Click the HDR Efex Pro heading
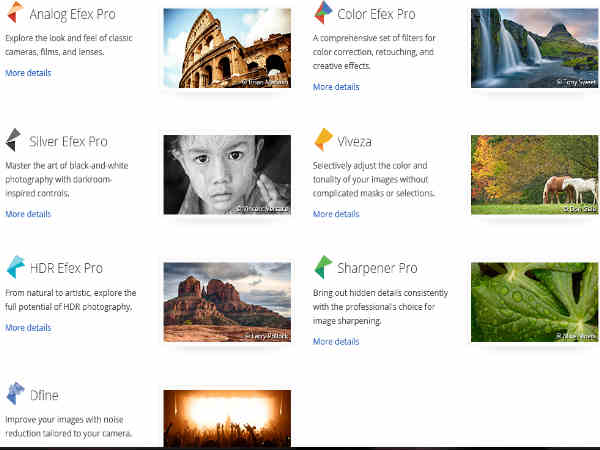600x450 pixels. pyautogui.click(x=67, y=268)
